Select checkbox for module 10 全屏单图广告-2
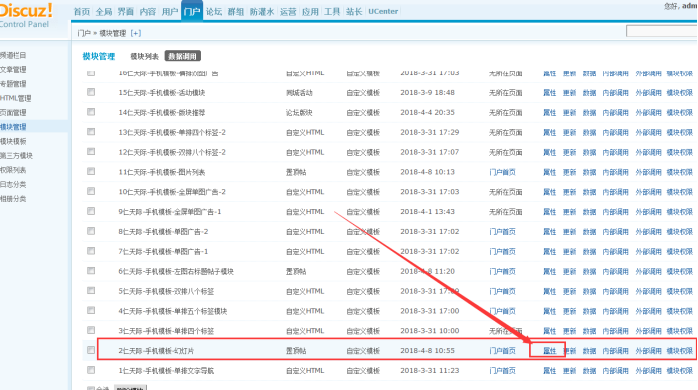The height and width of the screenshot is (390, 698). (x=91, y=191)
